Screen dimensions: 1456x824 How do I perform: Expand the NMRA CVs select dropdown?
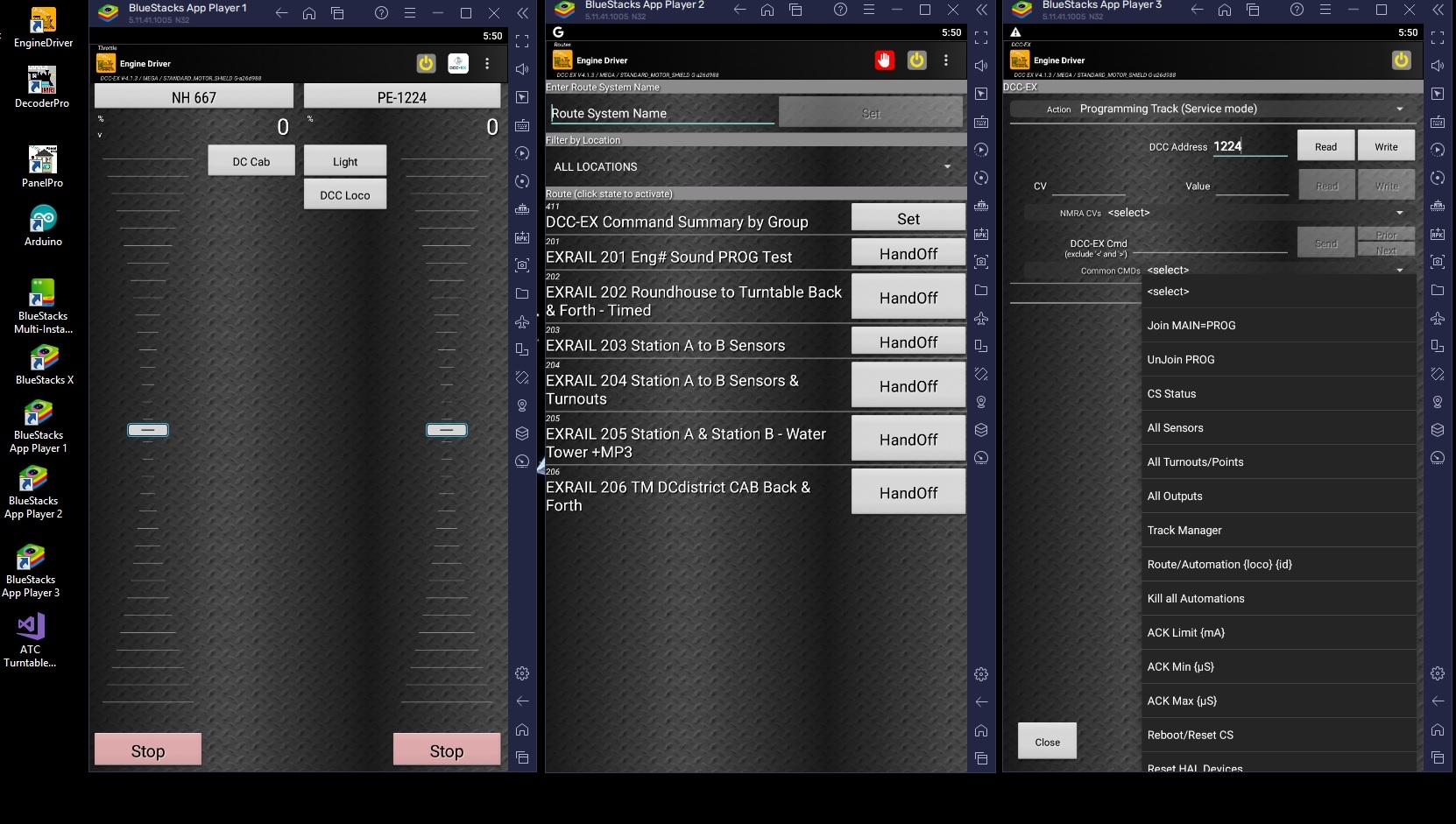point(1253,213)
